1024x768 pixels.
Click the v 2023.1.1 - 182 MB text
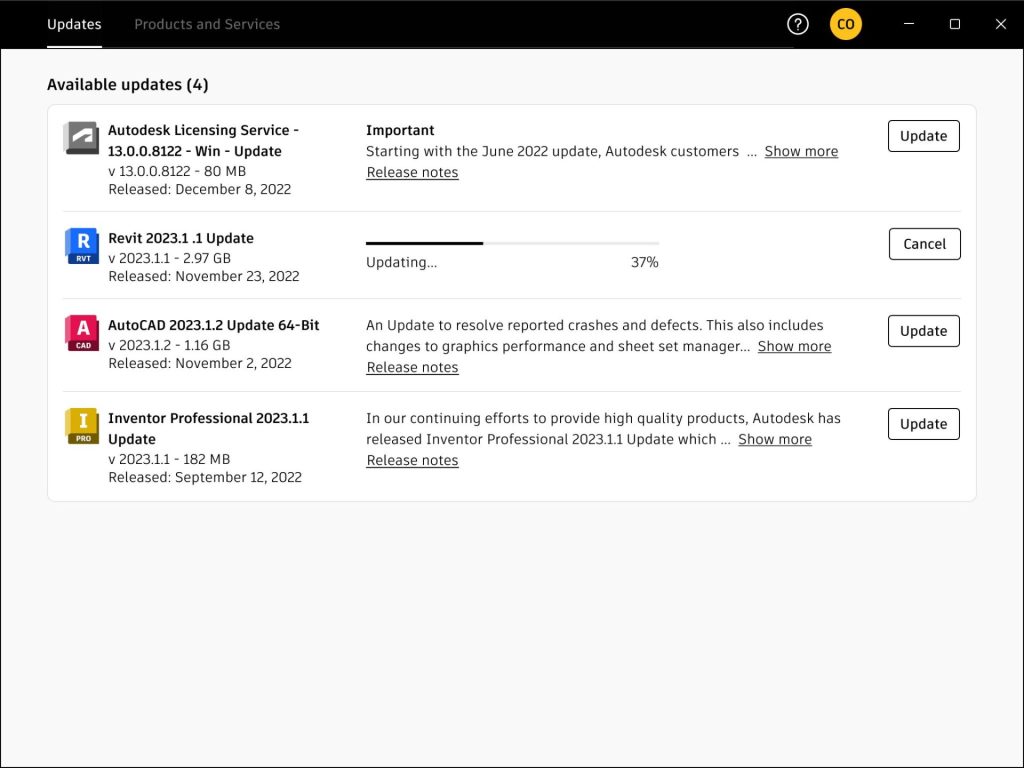tap(168, 460)
